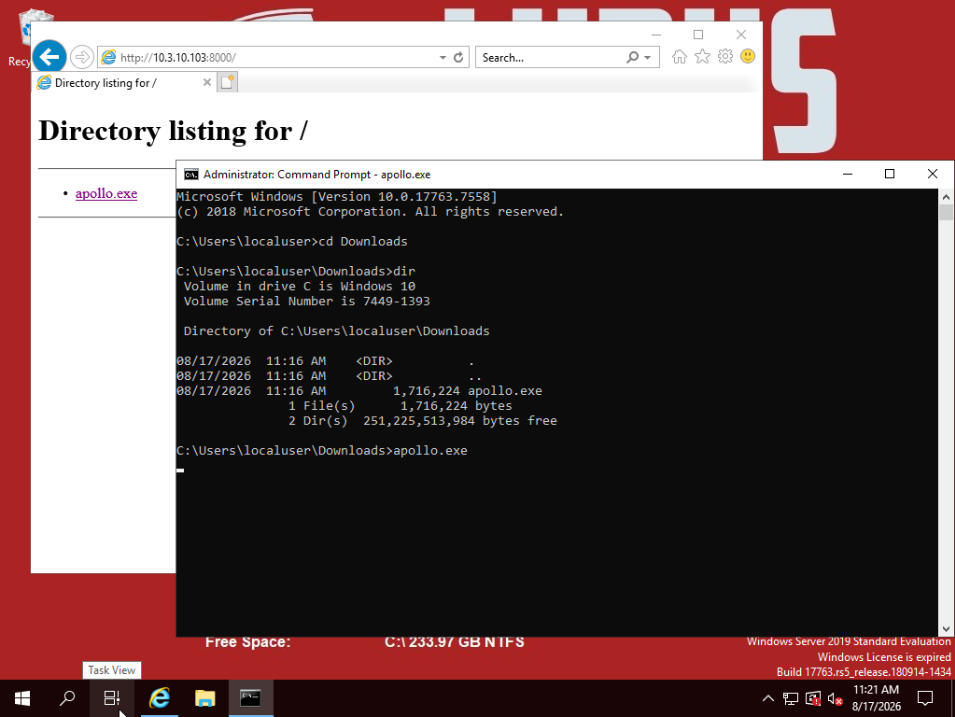Click the smiley feedback icon

[x=747, y=57]
